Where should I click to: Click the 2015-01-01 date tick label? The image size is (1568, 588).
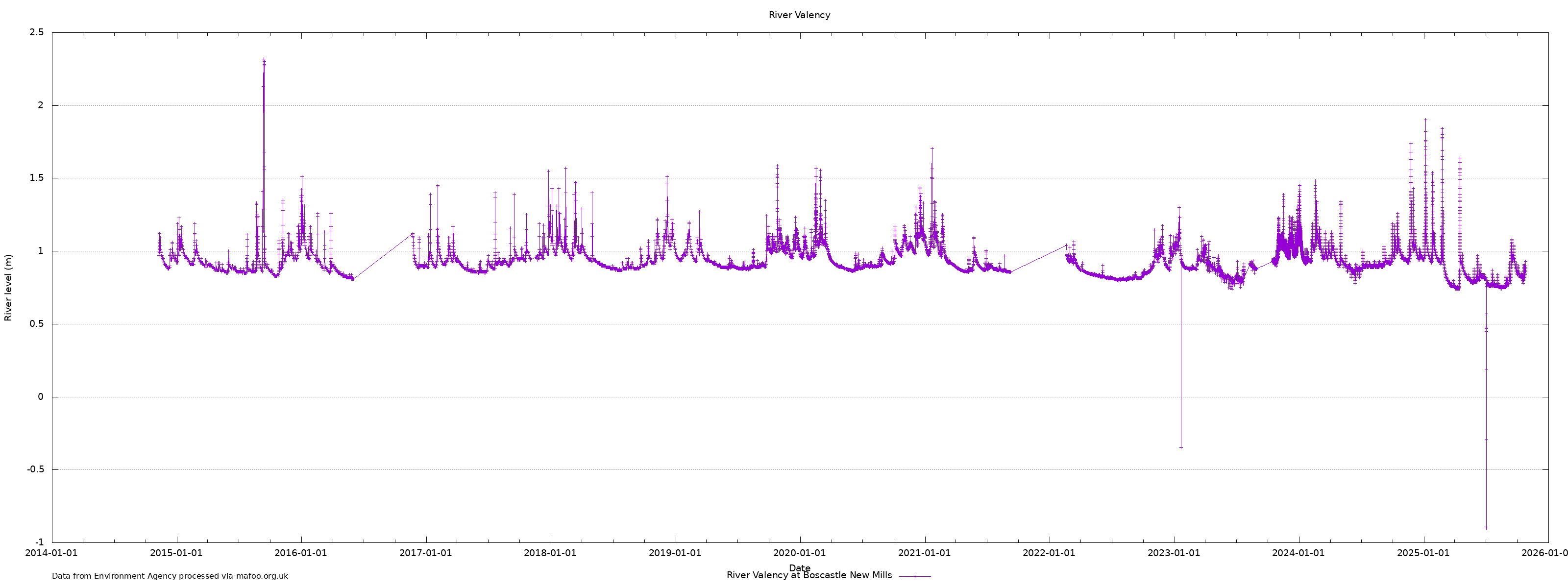coord(176,553)
